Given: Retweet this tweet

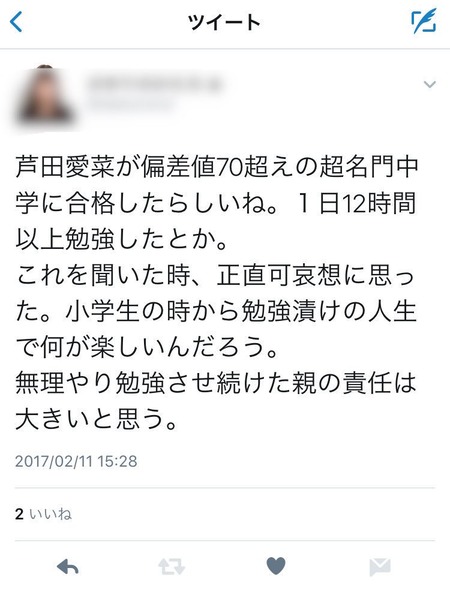Looking at the screenshot, I should 171,566.
